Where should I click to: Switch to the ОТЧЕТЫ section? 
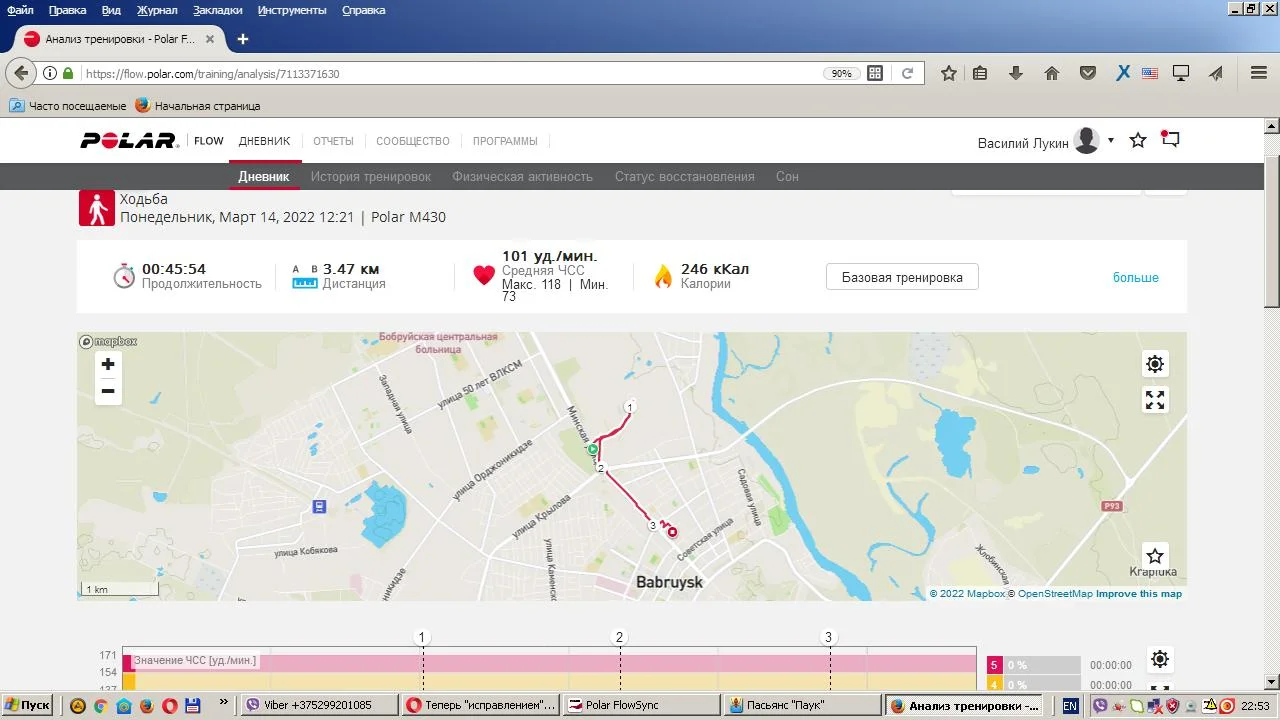[x=333, y=141]
